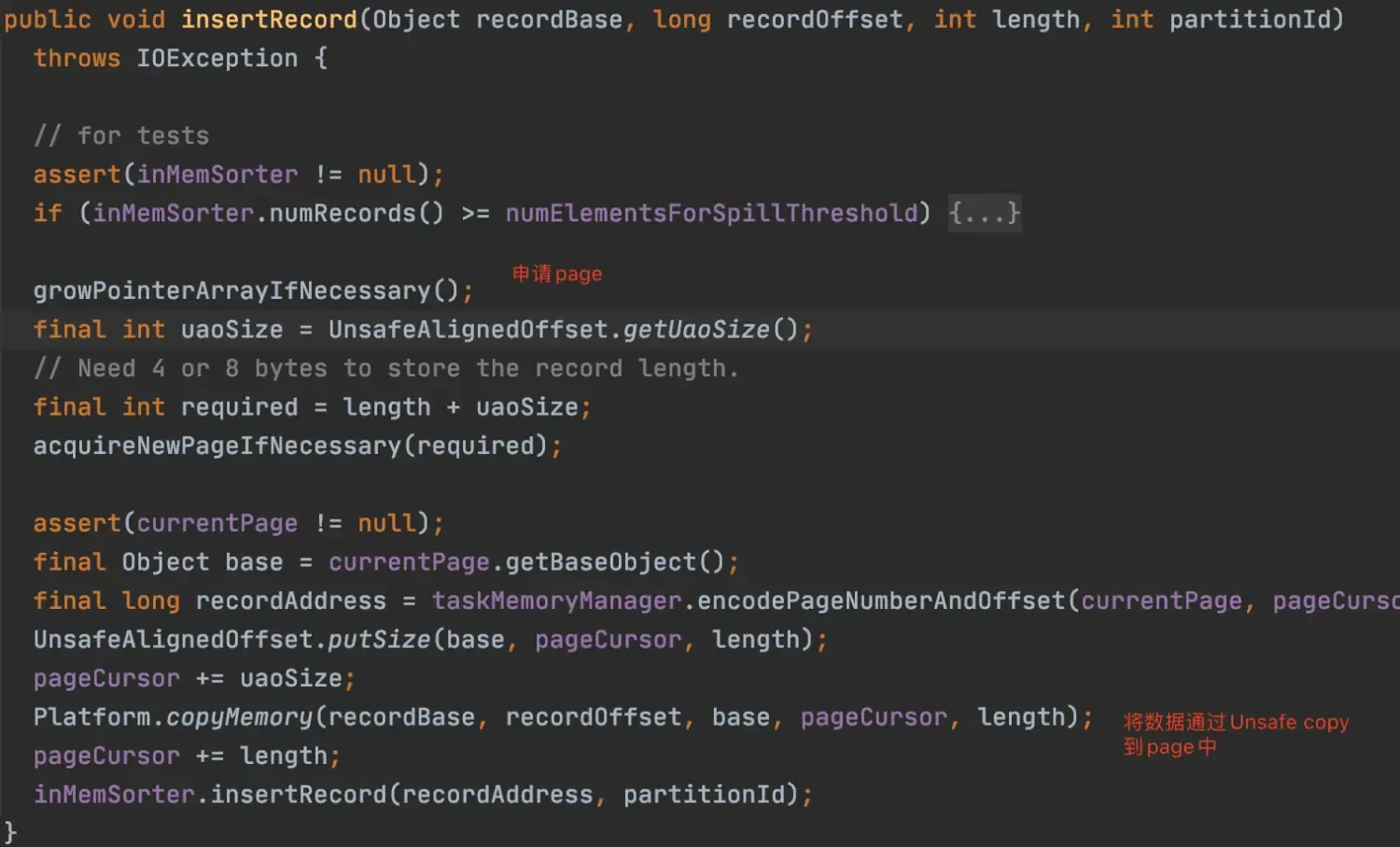
Task: Click the acquireNewPageIfNecessary call
Action: coord(217,446)
